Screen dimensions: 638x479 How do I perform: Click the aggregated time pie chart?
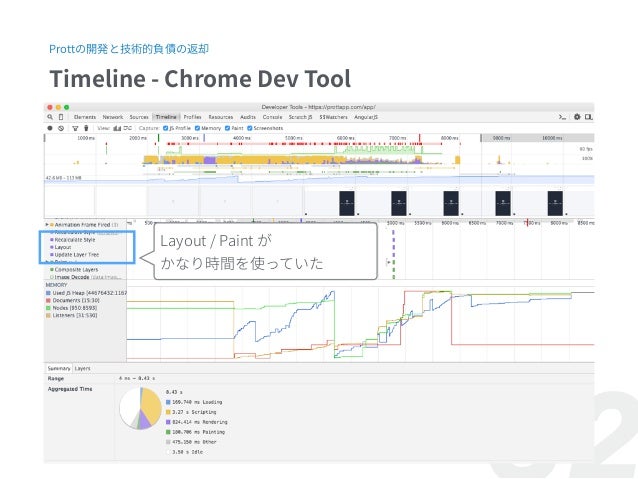[x=140, y=408]
